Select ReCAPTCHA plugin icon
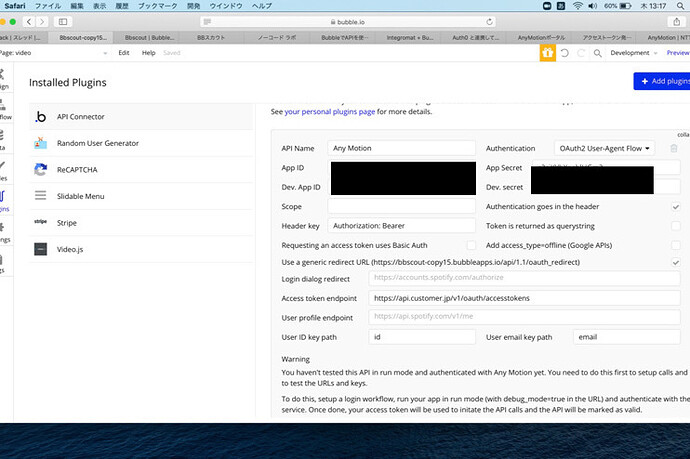The height and width of the screenshot is (459, 690). tap(40, 169)
